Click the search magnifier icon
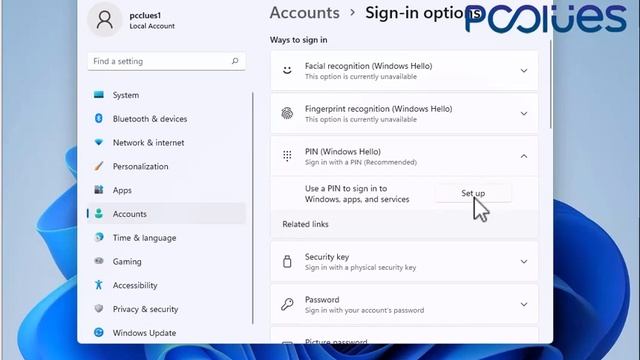The image size is (640, 360). click(235, 61)
